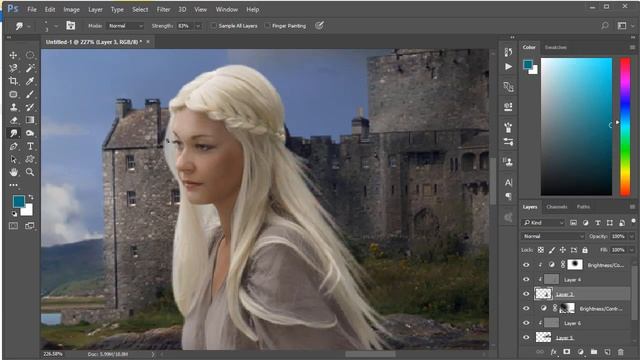The image size is (640, 360).
Task: Hide the top Brightness/Contrast layer
Action: (x=526, y=265)
